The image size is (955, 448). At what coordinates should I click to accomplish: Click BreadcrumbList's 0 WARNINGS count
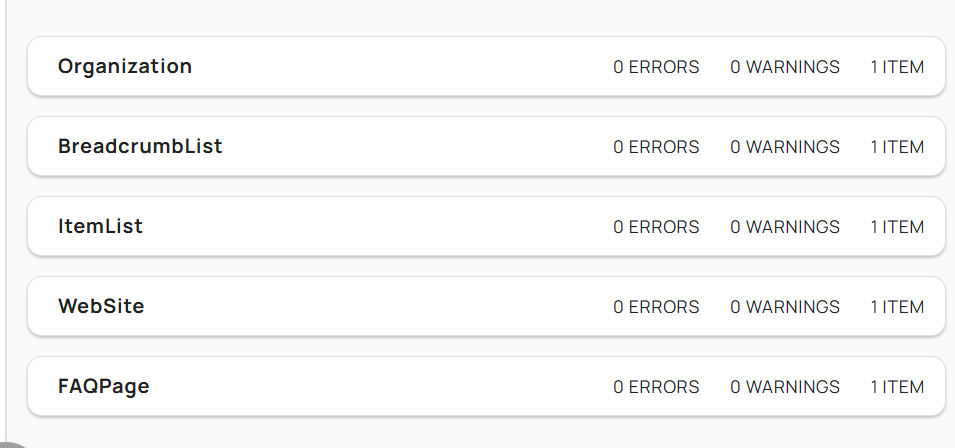pyautogui.click(x=785, y=147)
